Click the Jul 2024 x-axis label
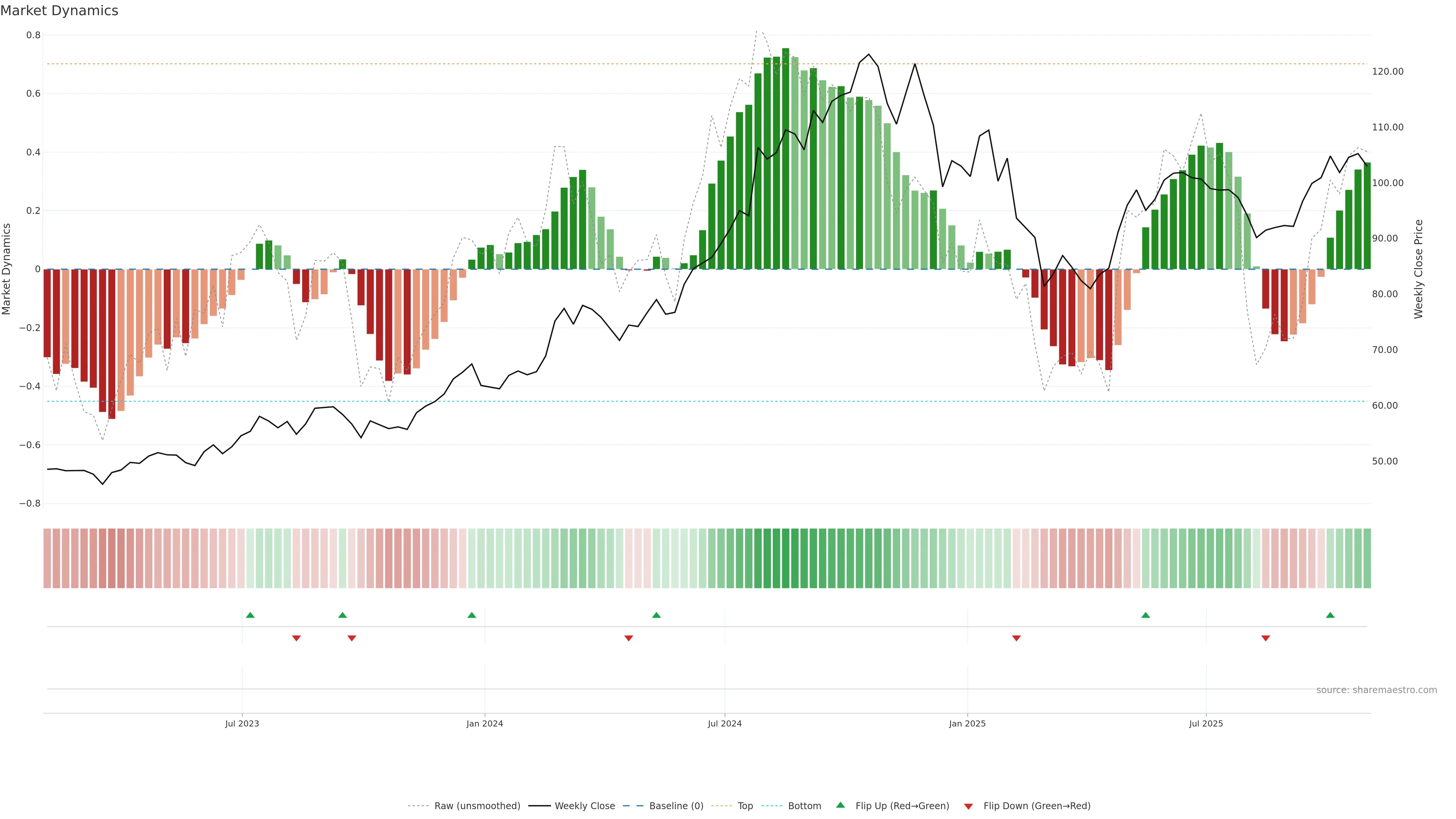The width and height of the screenshot is (1456, 819). 725,723
